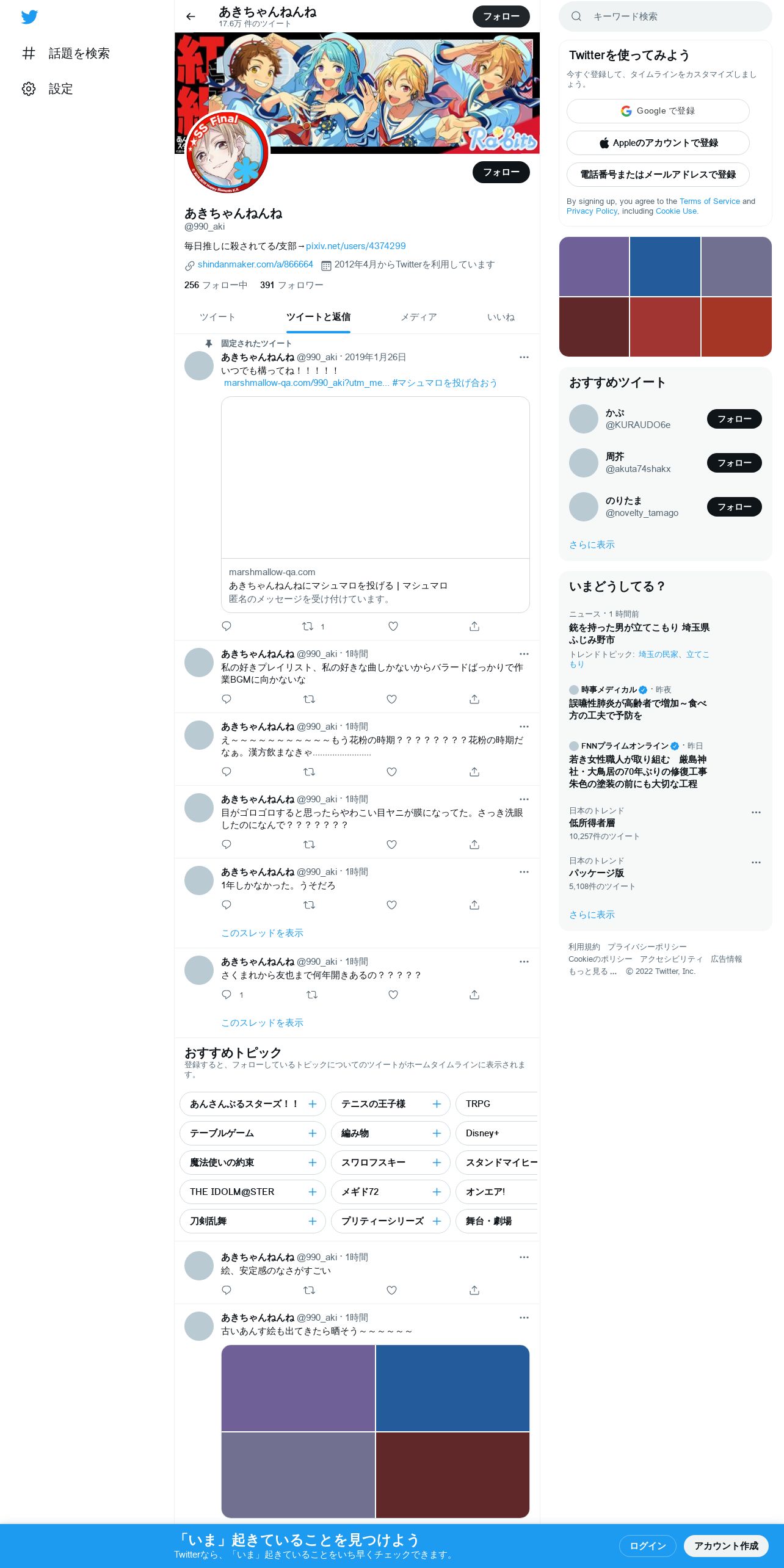
Task: Follow via header フォロー button
Action: point(501,16)
